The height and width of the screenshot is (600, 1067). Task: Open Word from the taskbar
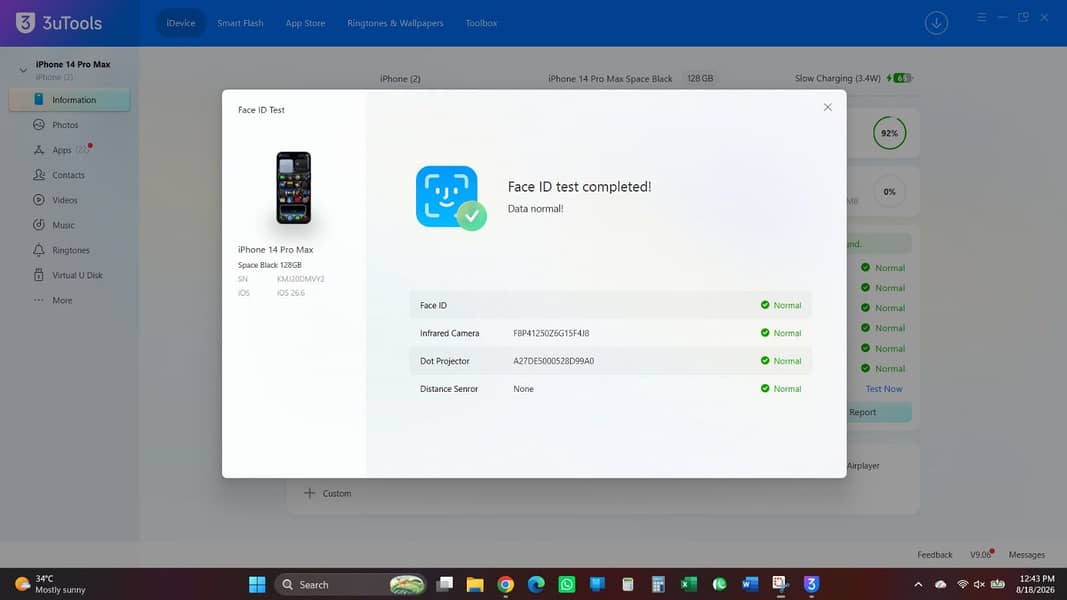pyautogui.click(x=750, y=584)
